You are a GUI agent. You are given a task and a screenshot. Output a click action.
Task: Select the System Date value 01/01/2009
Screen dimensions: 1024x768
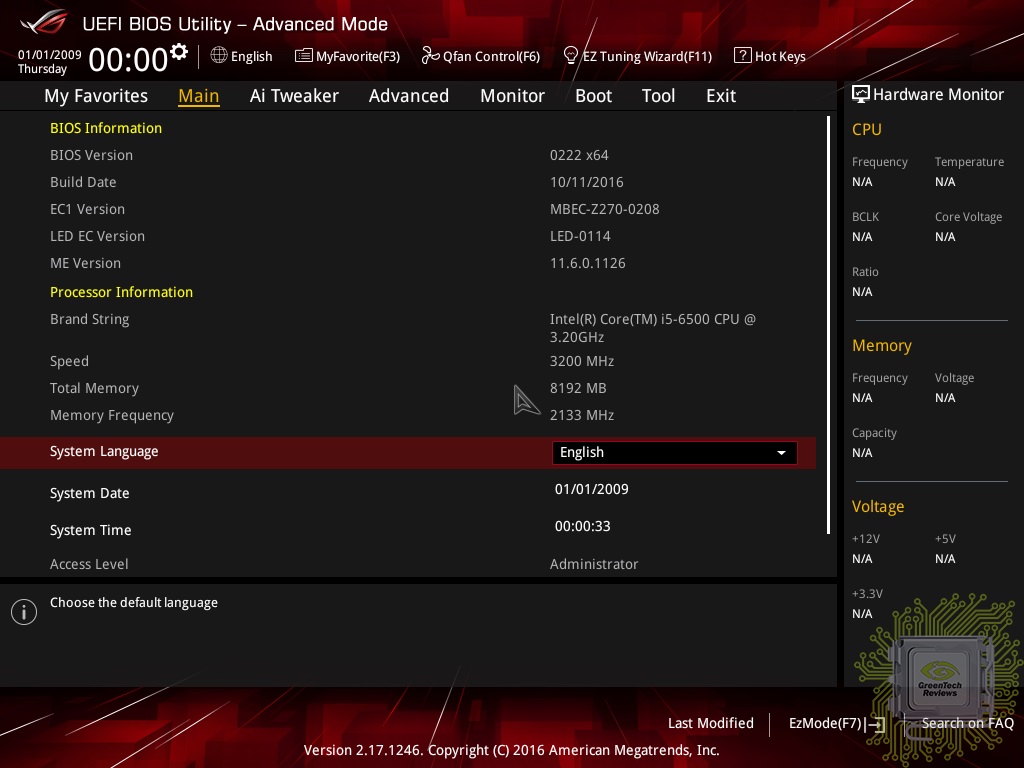(592, 489)
